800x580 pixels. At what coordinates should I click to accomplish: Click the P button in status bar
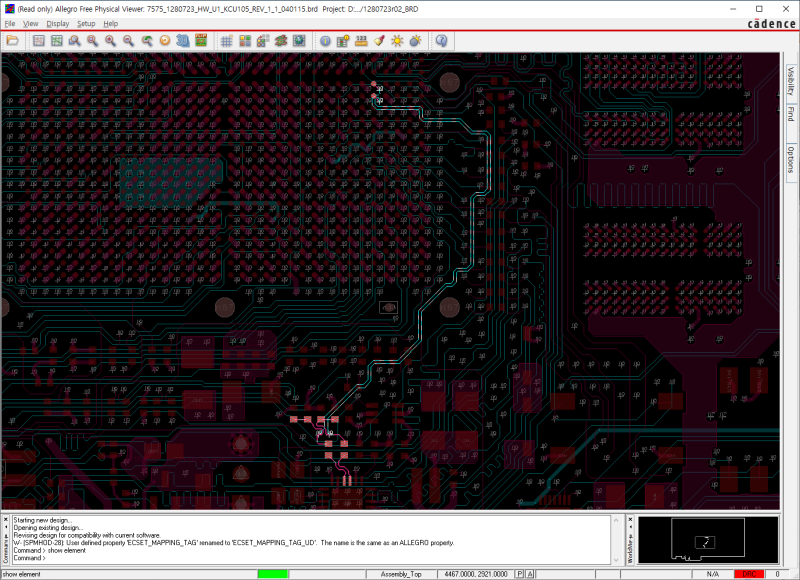pyautogui.click(x=520, y=574)
